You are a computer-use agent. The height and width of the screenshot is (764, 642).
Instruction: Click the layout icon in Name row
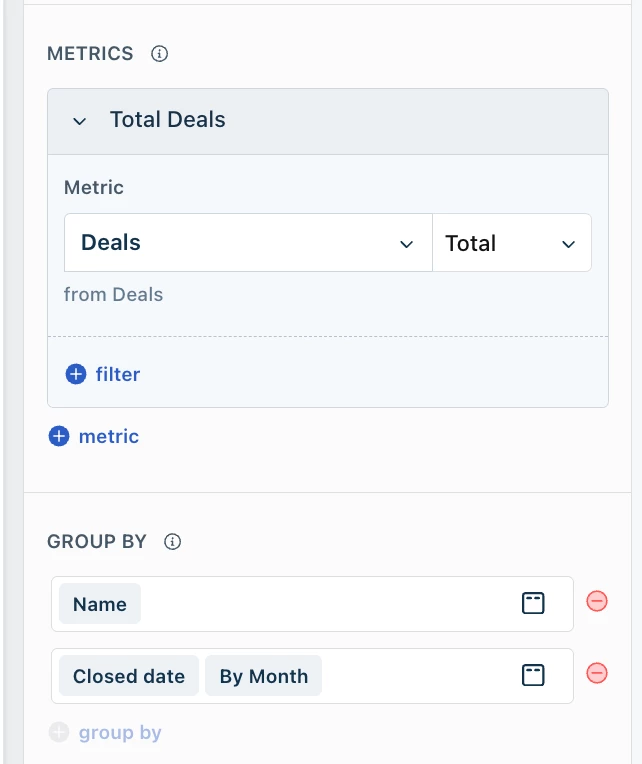pyautogui.click(x=533, y=603)
